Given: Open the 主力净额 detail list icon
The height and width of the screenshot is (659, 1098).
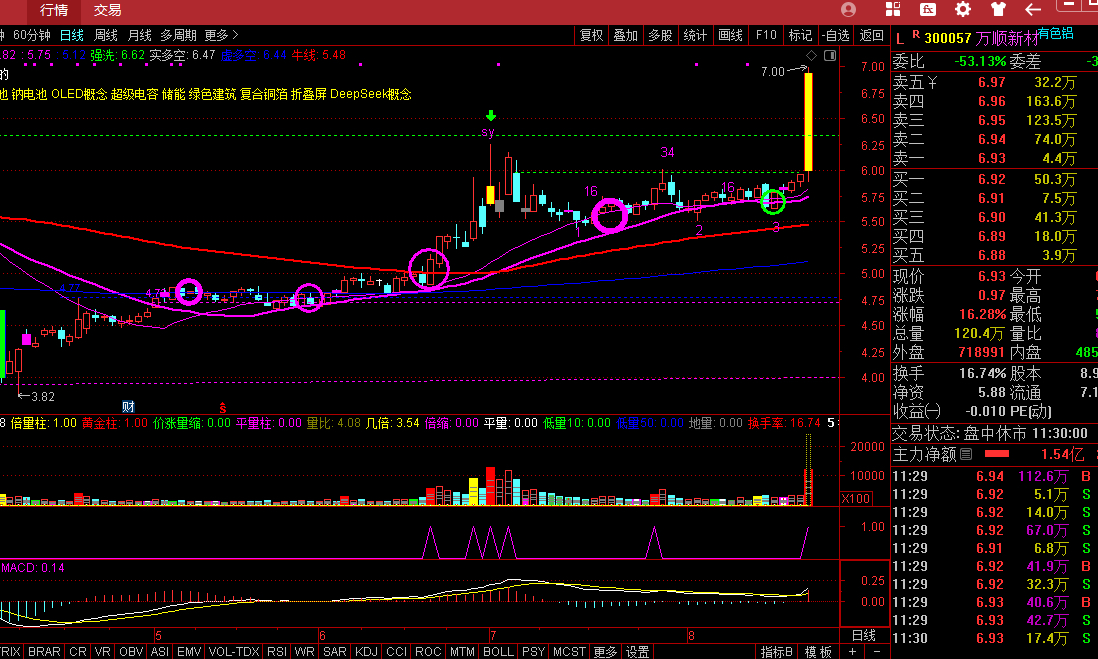Looking at the screenshot, I should tap(966, 455).
